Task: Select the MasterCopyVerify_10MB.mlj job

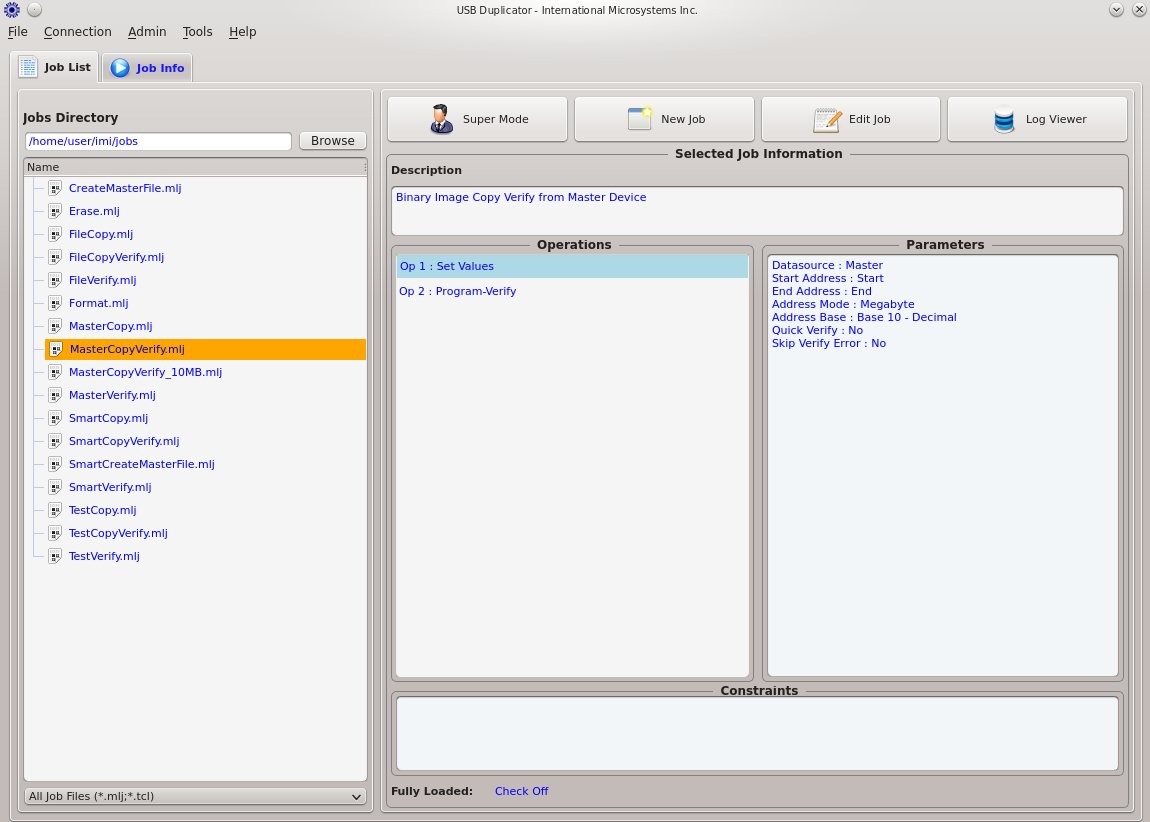Action: coord(145,372)
